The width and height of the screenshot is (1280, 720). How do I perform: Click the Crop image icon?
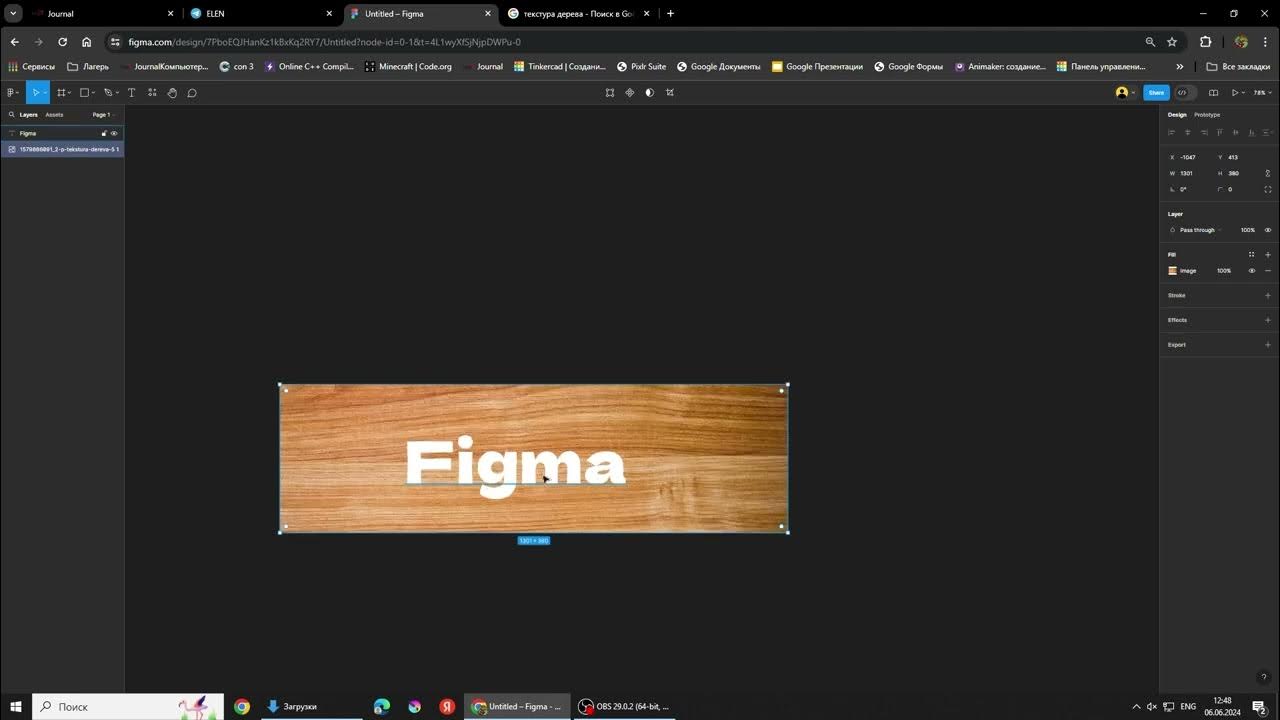coord(670,93)
